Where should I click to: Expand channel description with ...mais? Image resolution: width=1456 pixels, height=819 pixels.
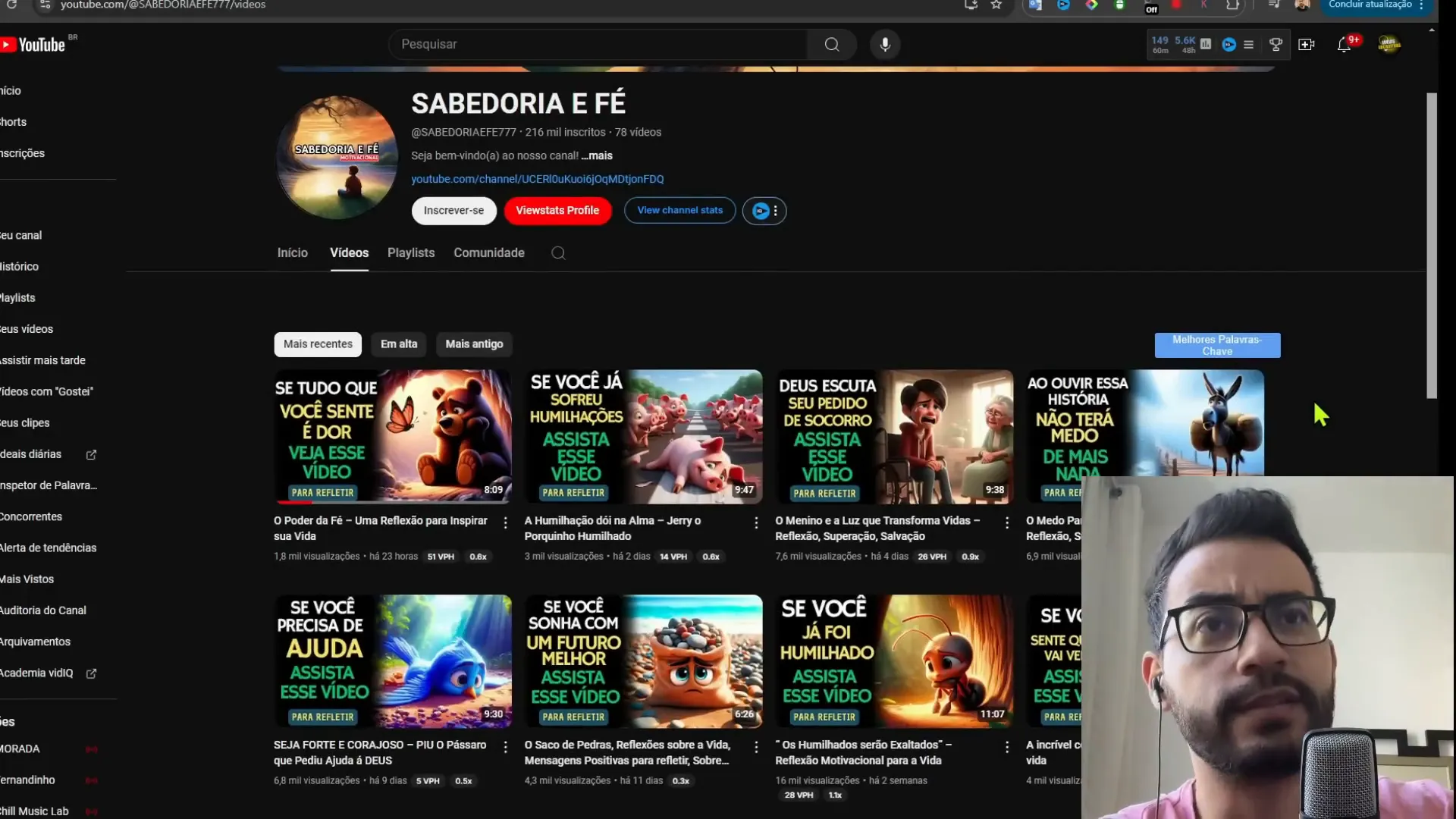598,156
